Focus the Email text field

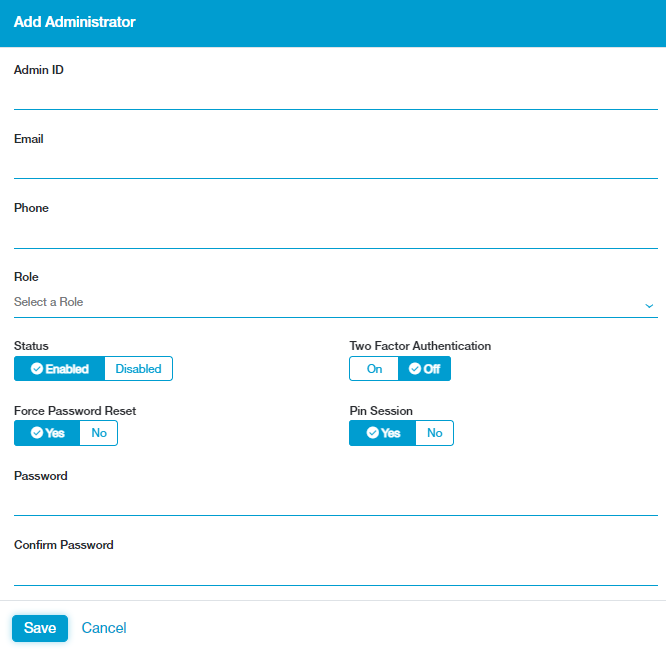(335, 164)
